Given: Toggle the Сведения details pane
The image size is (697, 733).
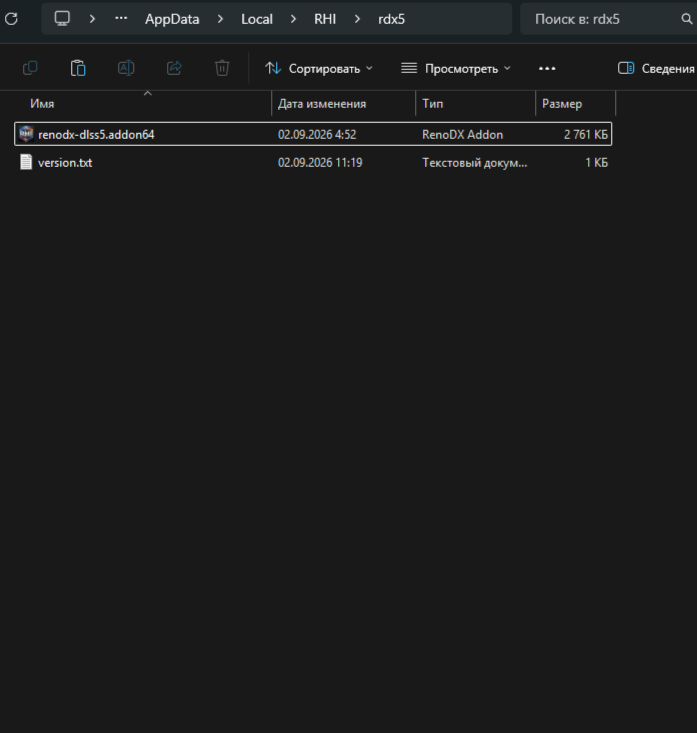Looking at the screenshot, I should (x=656, y=69).
